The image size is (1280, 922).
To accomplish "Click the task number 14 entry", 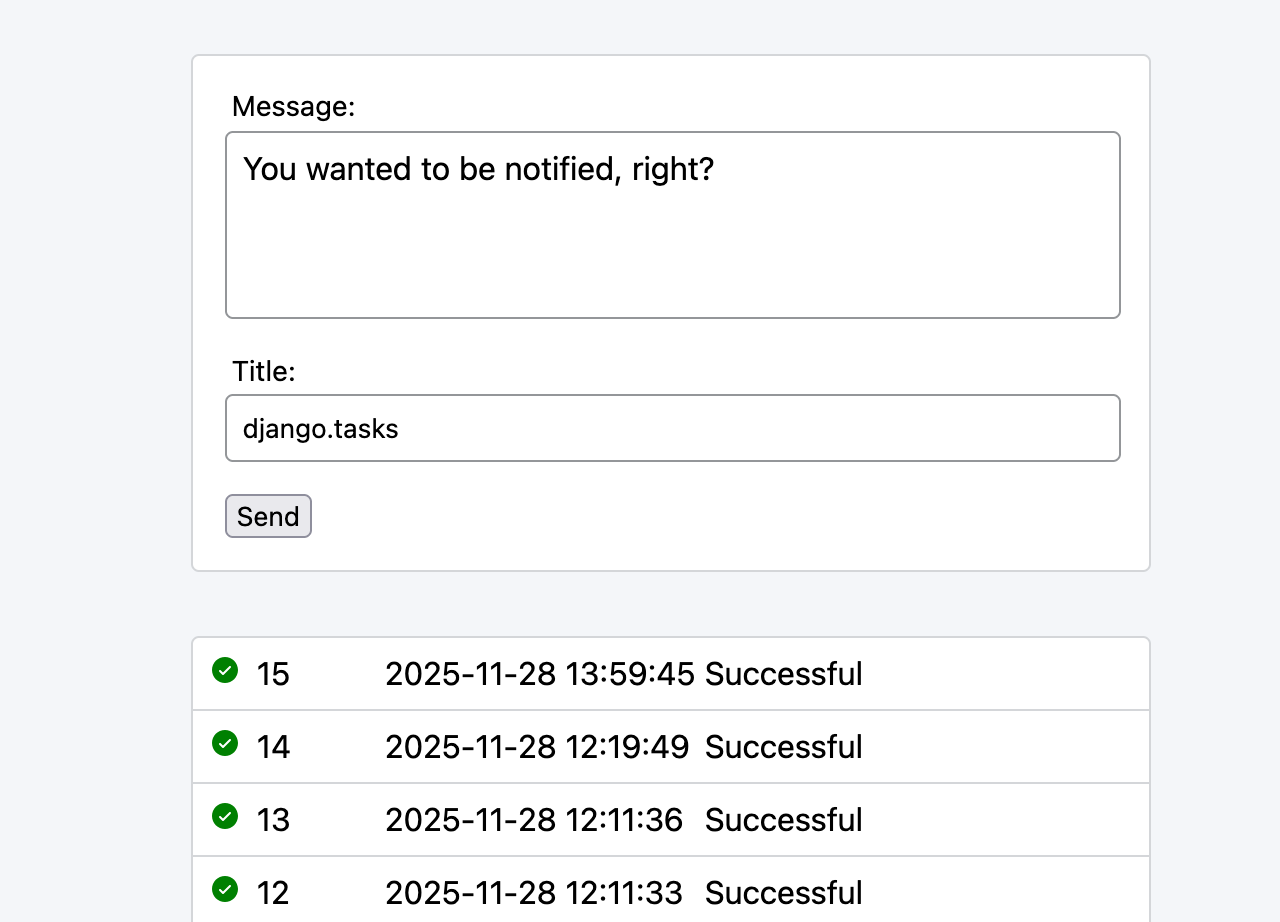I will pos(273,746).
